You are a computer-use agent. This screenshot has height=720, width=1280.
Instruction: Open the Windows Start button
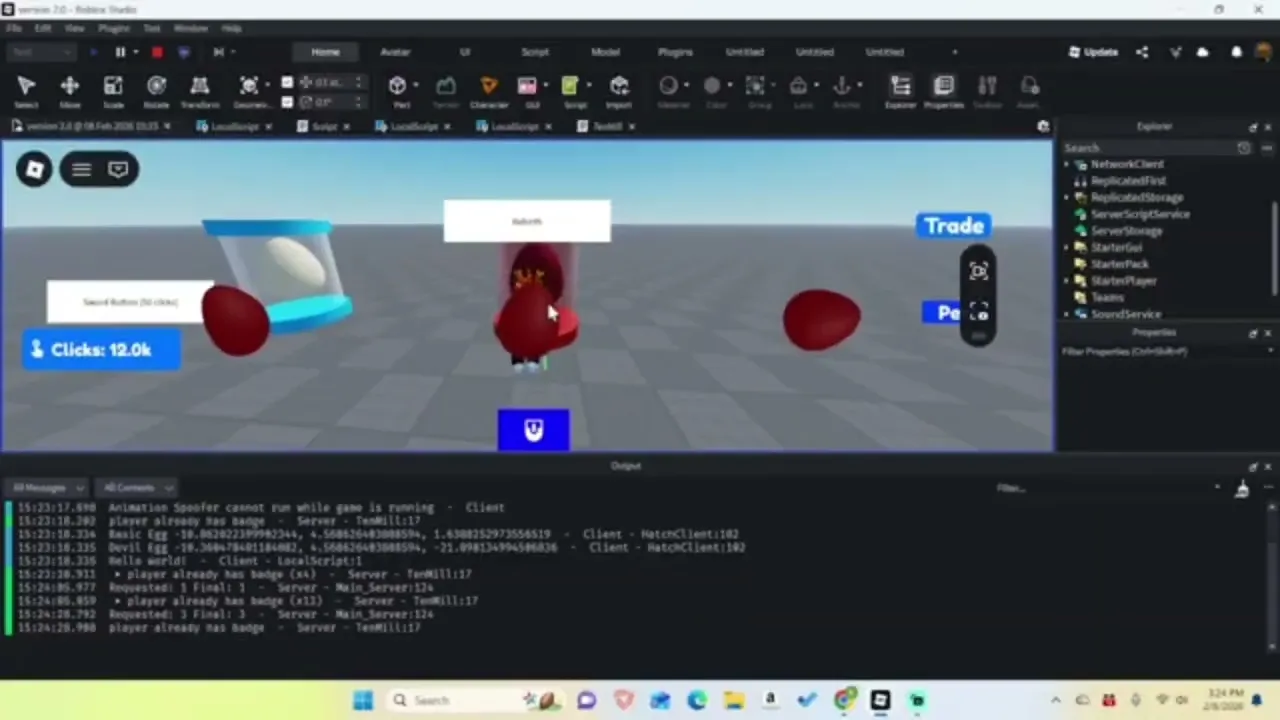click(362, 700)
